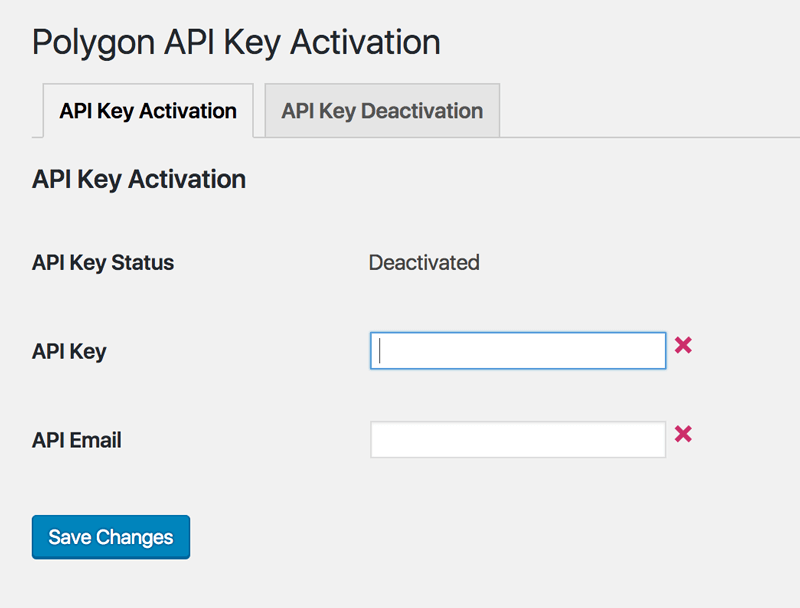The height and width of the screenshot is (608, 800).
Task: Place cursor in the highlighted API Key field
Action: point(518,351)
